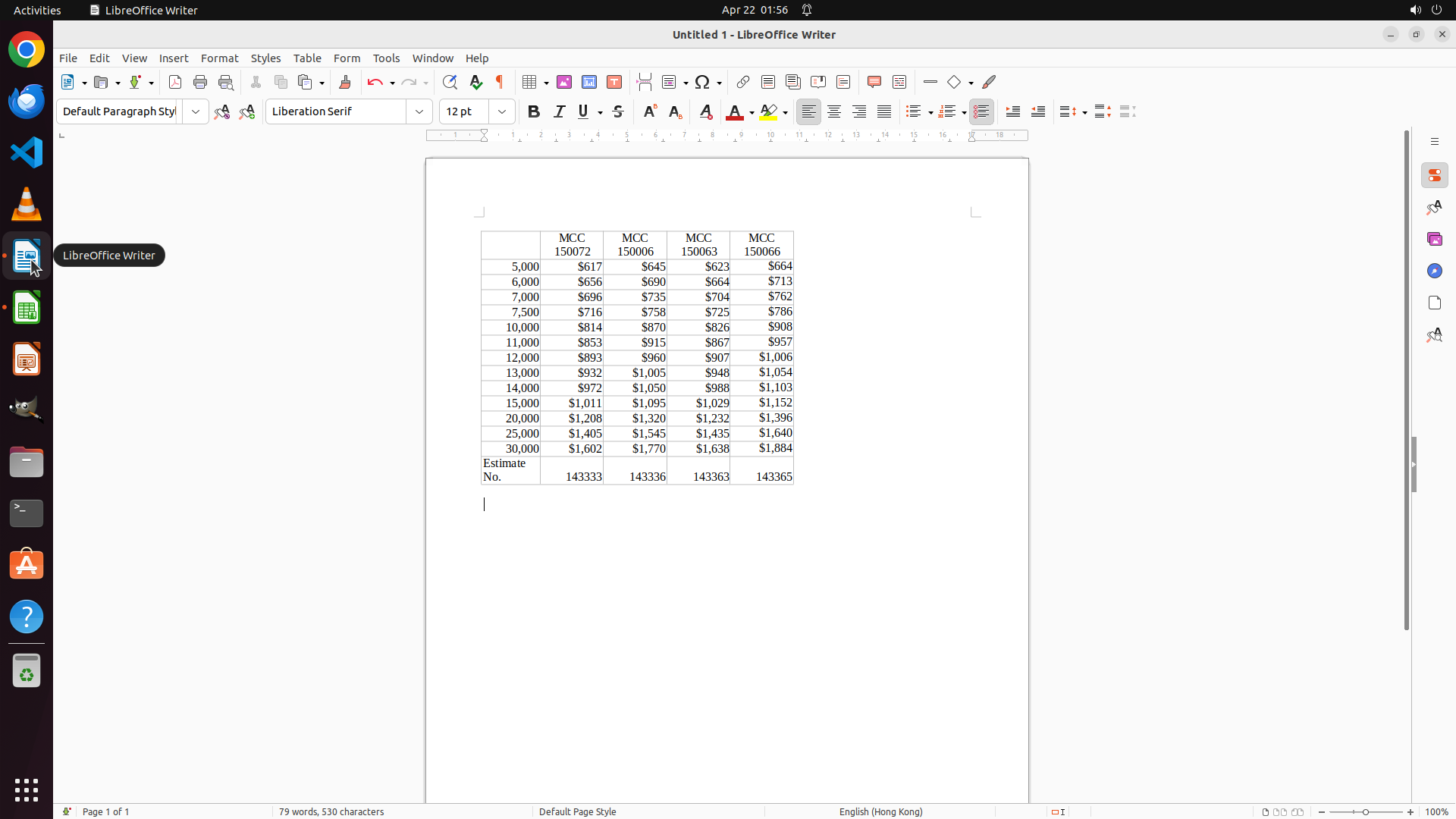
Task: Click the Clone Formatting paintbrush icon
Action: 345,82
